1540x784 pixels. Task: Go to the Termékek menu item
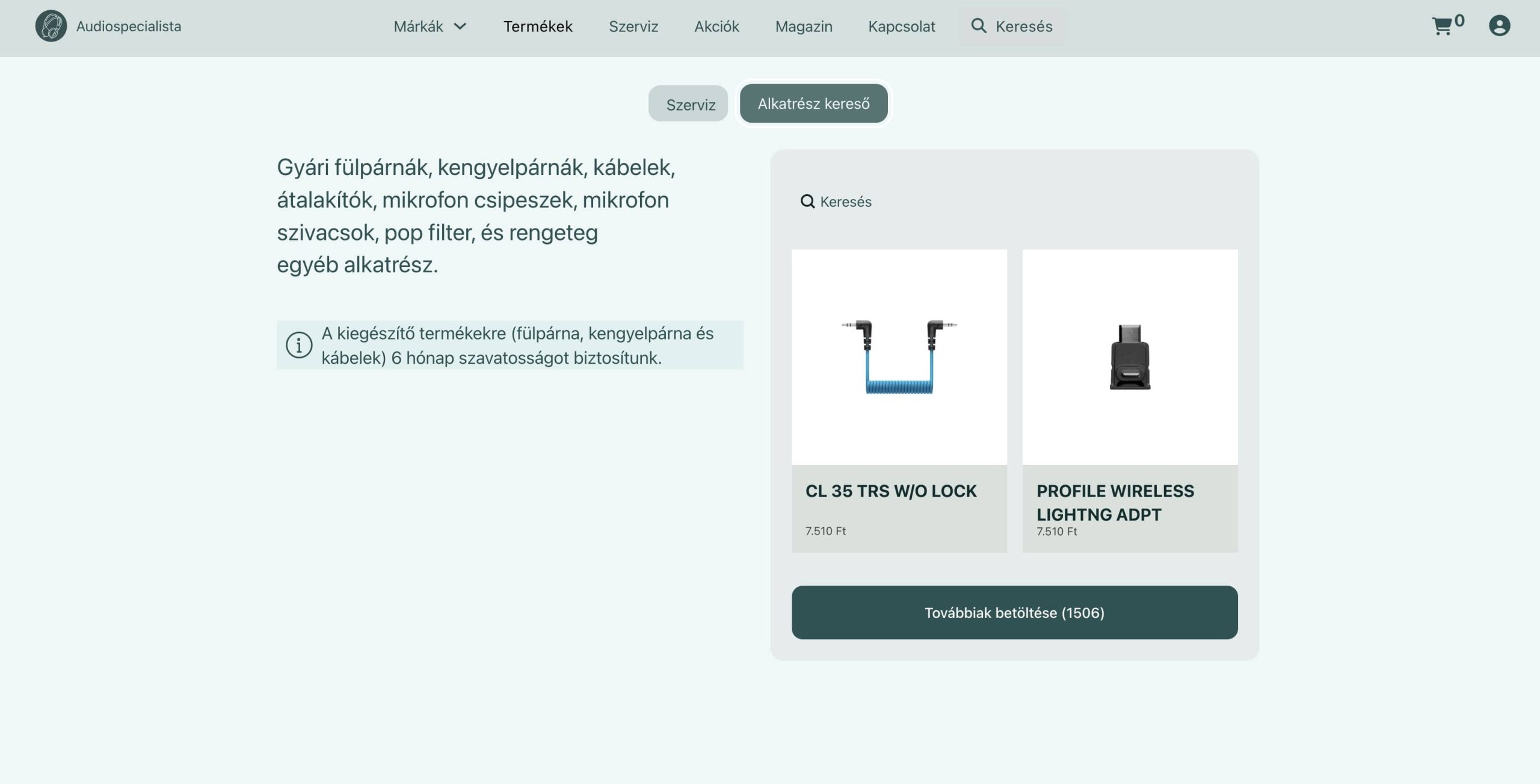pyautogui.click(x=538, y=26)
